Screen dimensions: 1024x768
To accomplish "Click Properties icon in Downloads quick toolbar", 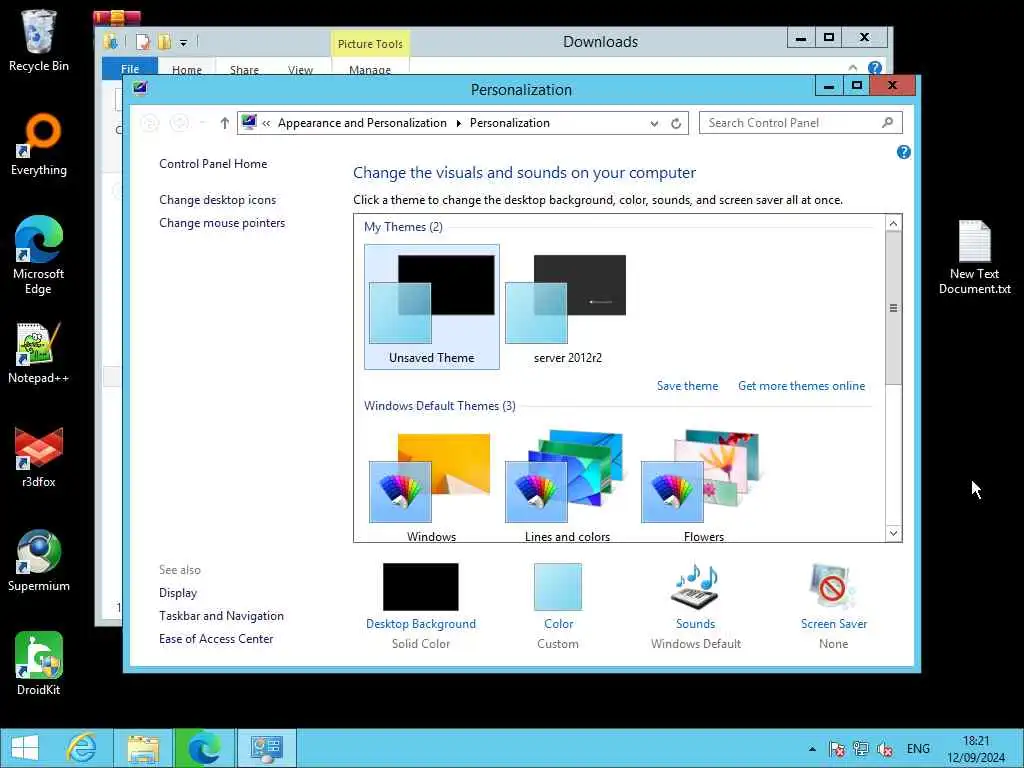I will point(142,42).
